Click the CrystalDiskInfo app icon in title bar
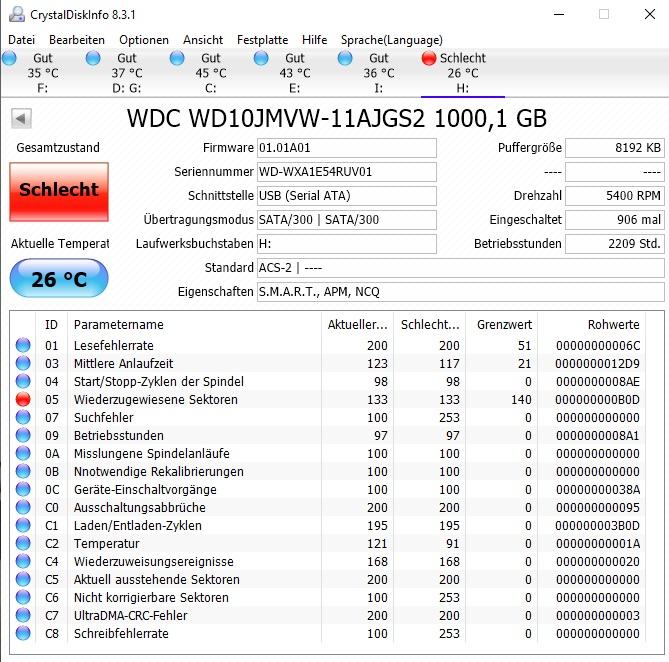 (17, 14)
